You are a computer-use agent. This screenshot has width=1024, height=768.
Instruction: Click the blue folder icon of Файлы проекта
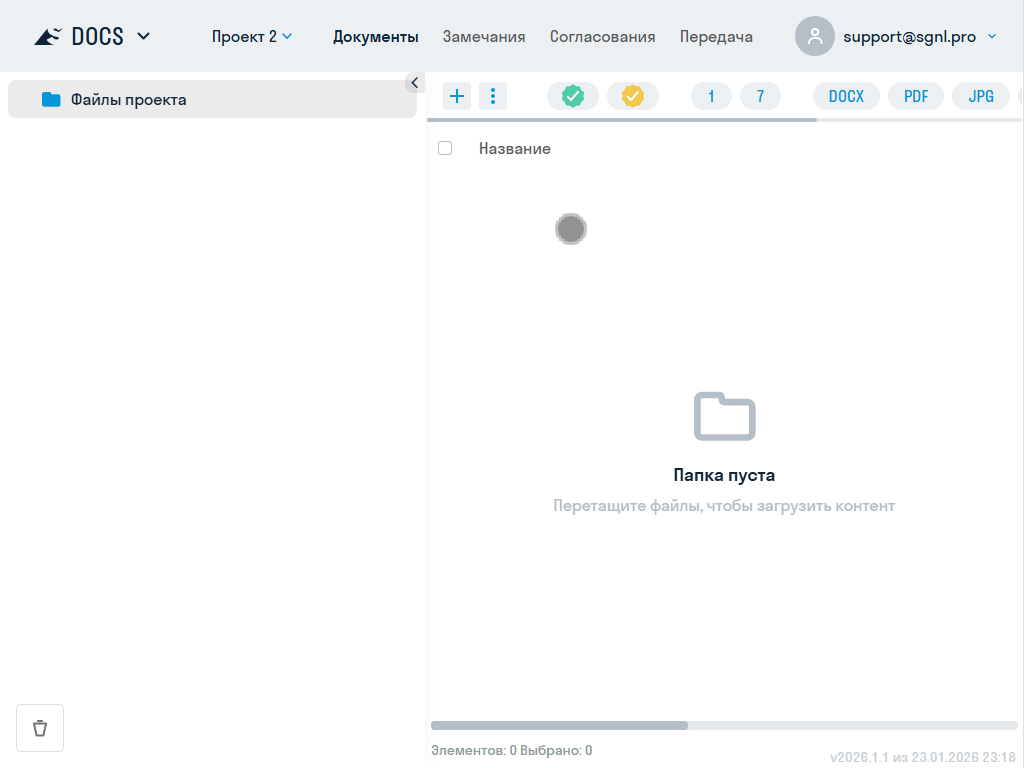click(x=51, y=100)
